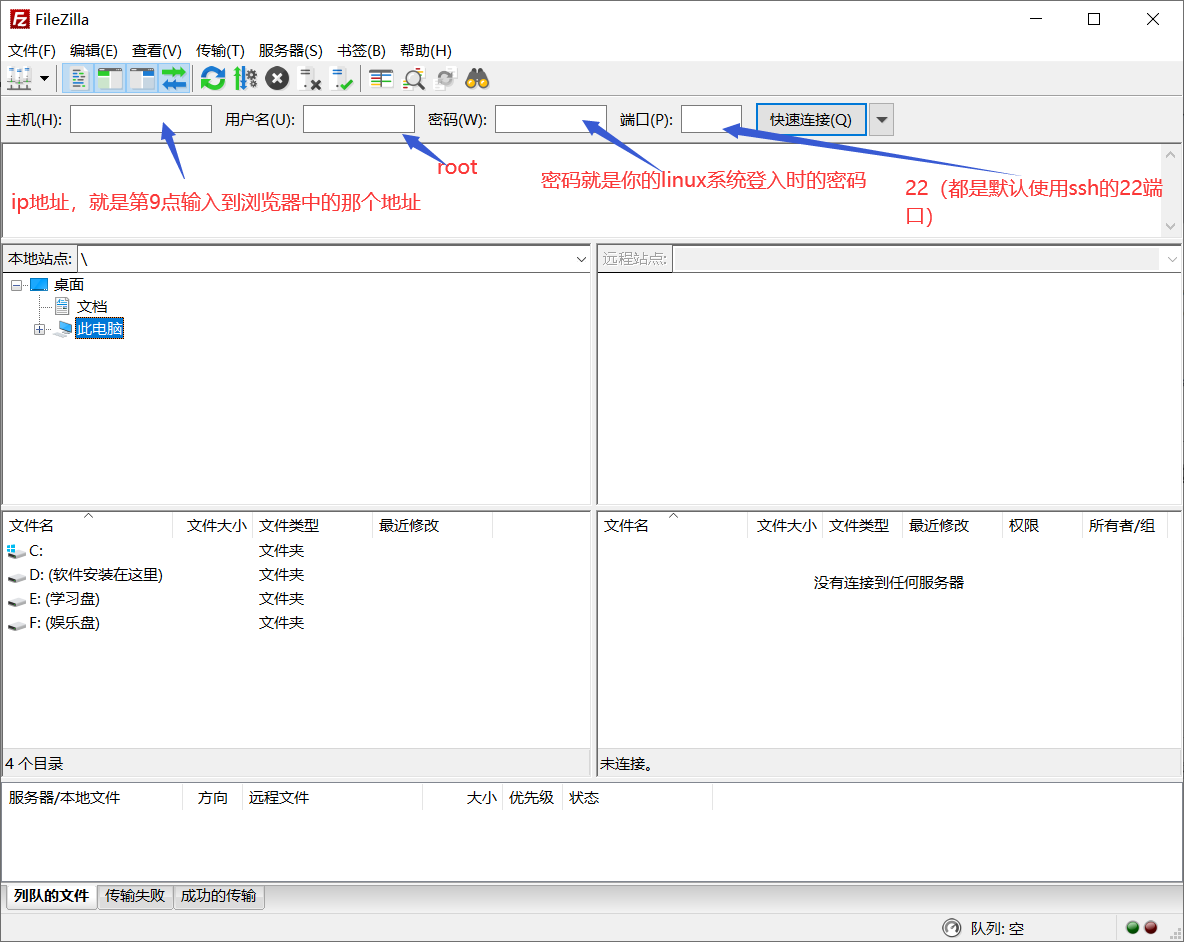Switch to the 成功的传输 tab
Screen dimensions: 1184x942
click(x=219, y=896)
